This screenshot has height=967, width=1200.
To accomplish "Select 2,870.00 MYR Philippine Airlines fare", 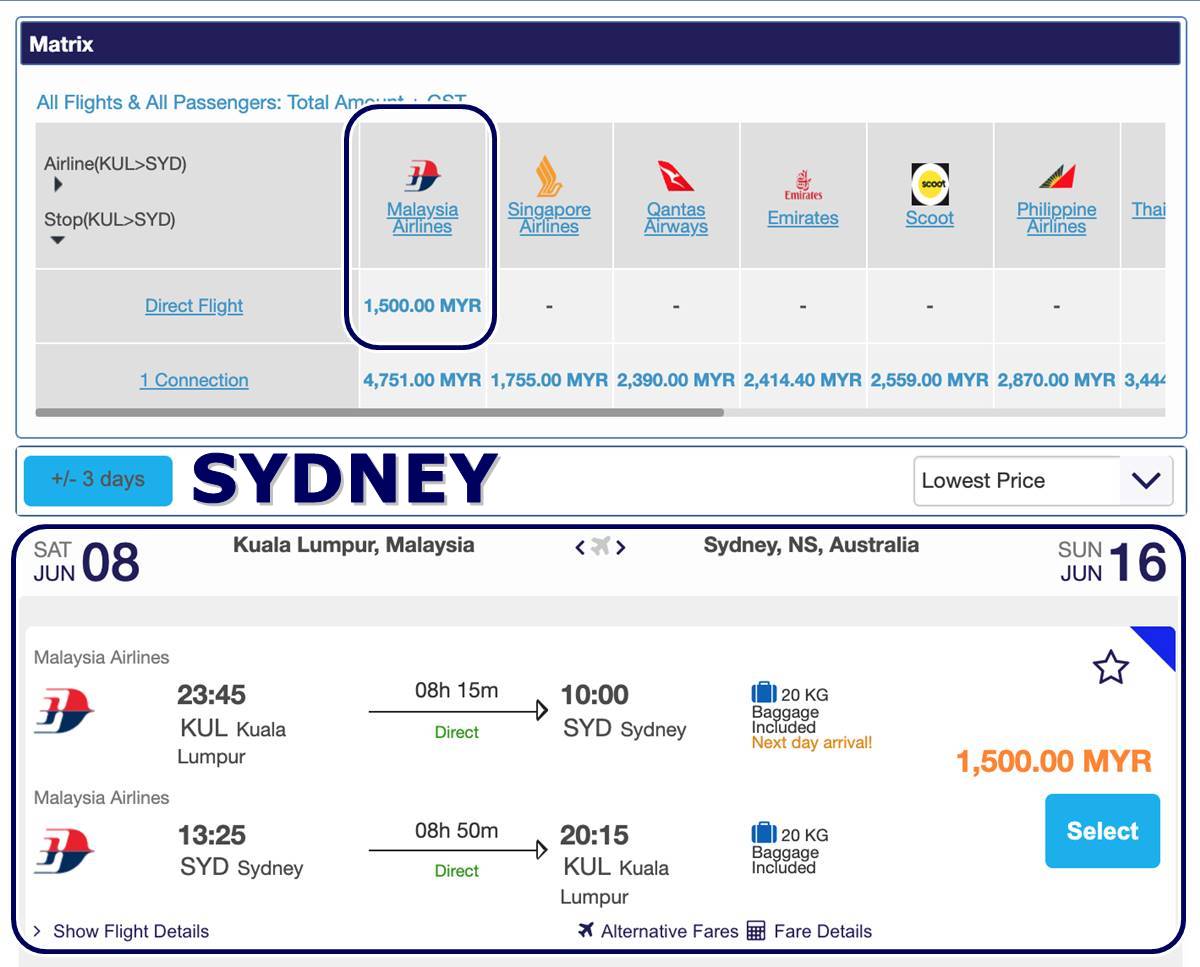I will pos(1057,380).
